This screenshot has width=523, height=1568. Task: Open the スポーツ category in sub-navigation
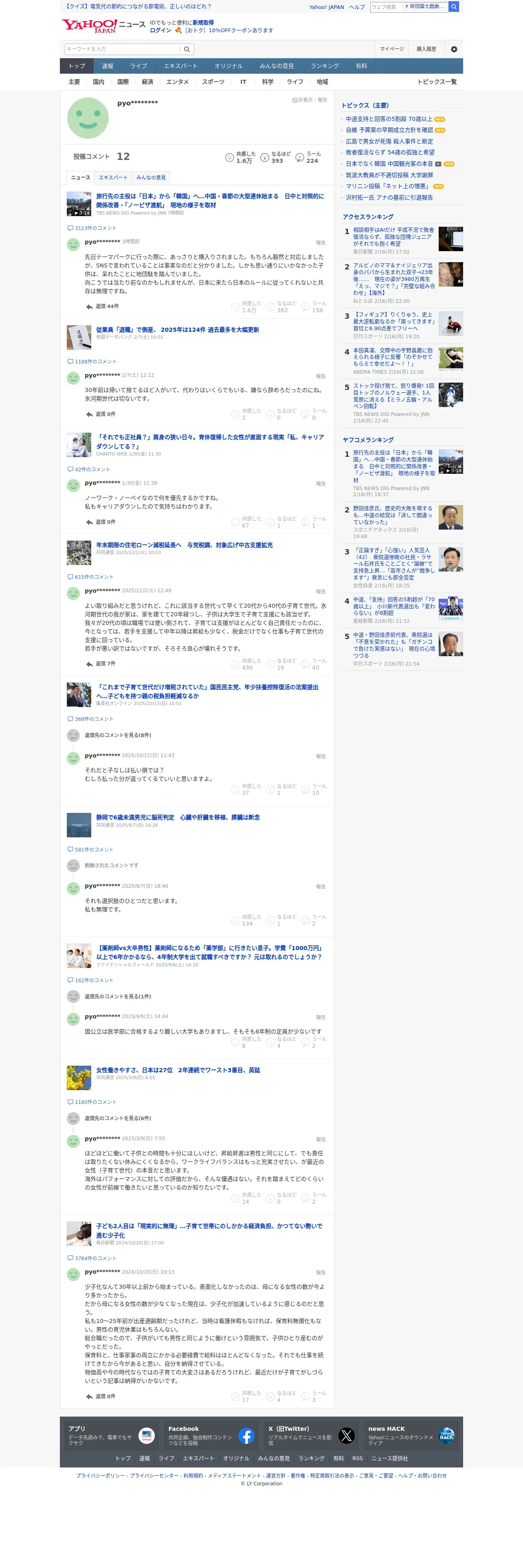213,82
